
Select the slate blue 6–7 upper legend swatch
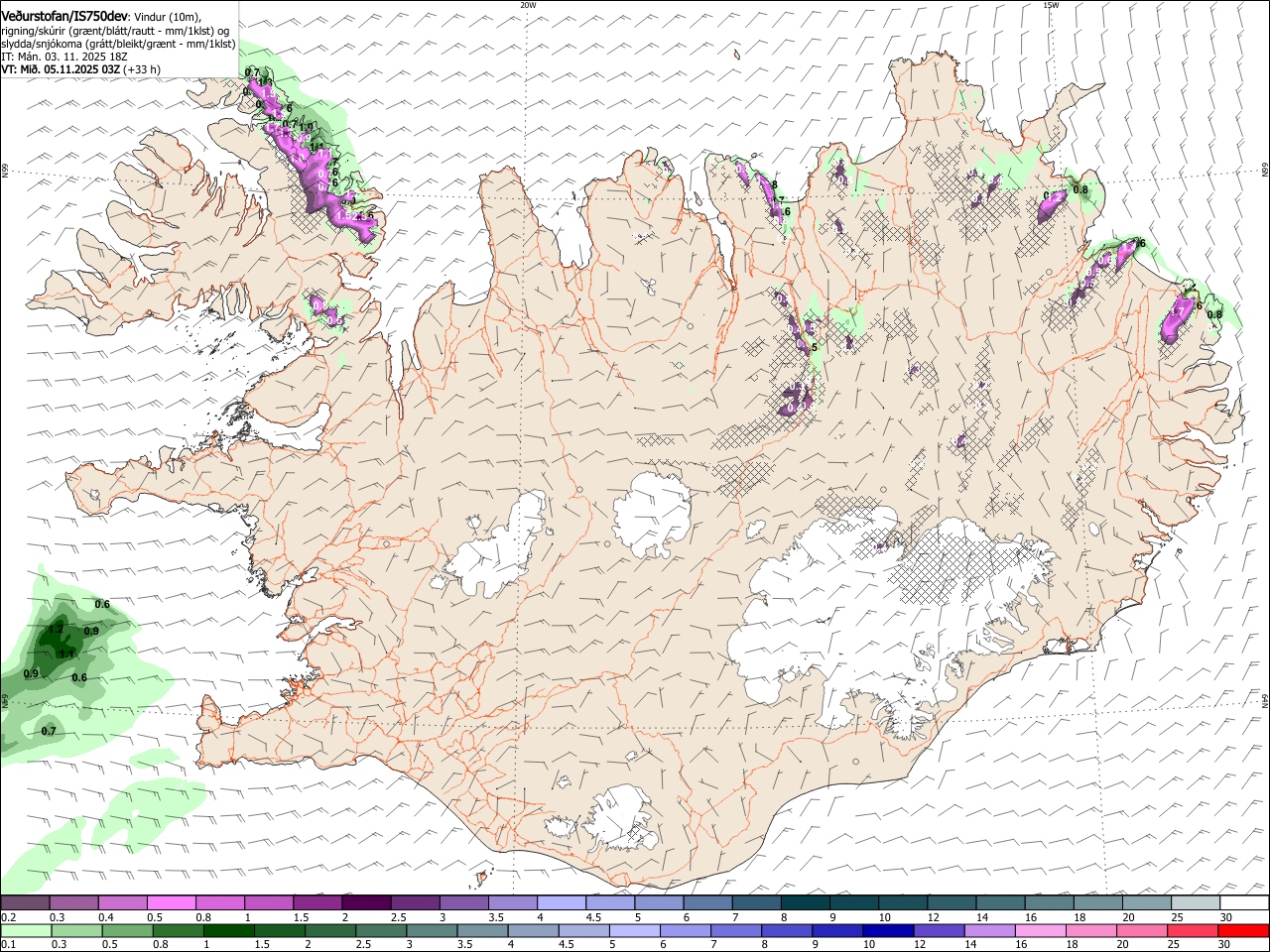click(707, 903)
